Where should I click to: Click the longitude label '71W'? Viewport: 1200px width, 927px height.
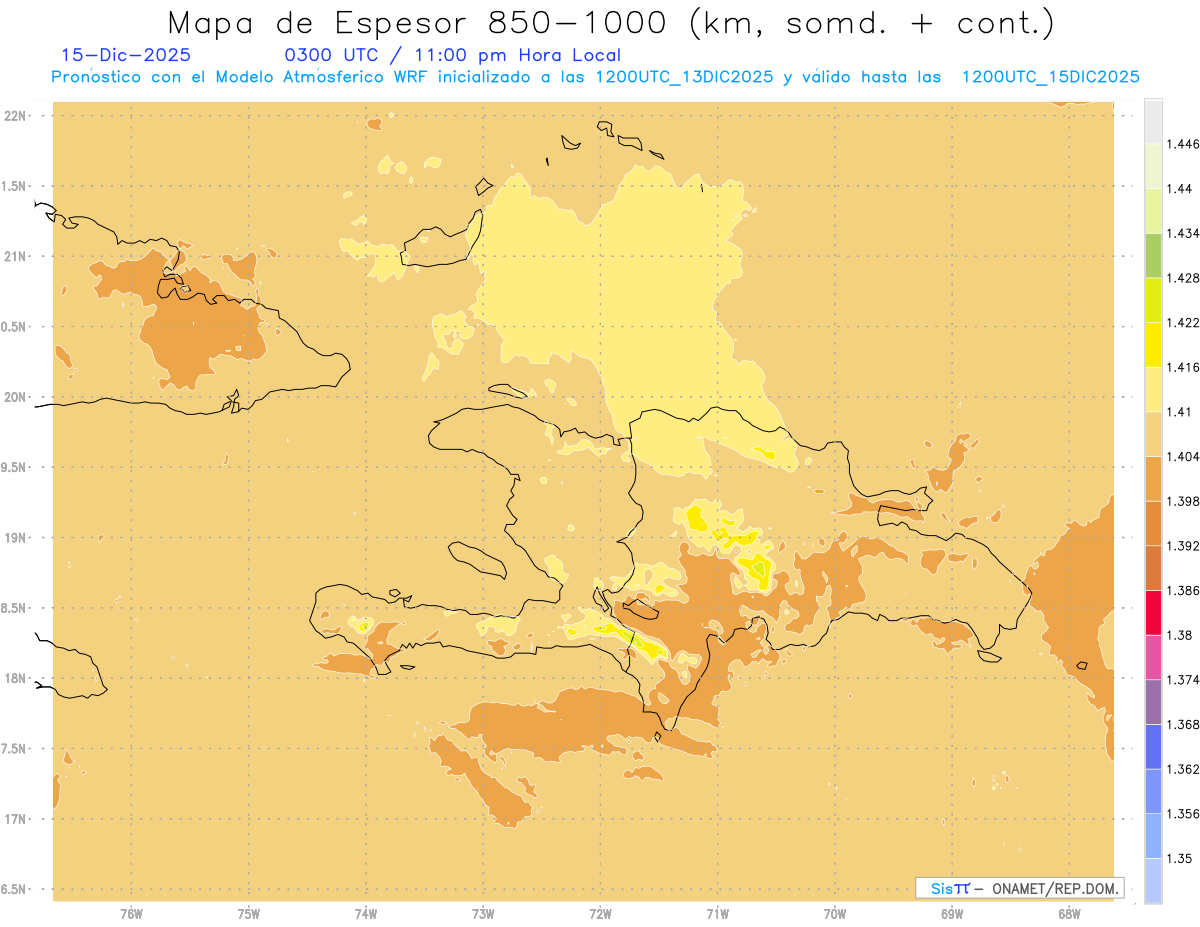pos(717,913)
